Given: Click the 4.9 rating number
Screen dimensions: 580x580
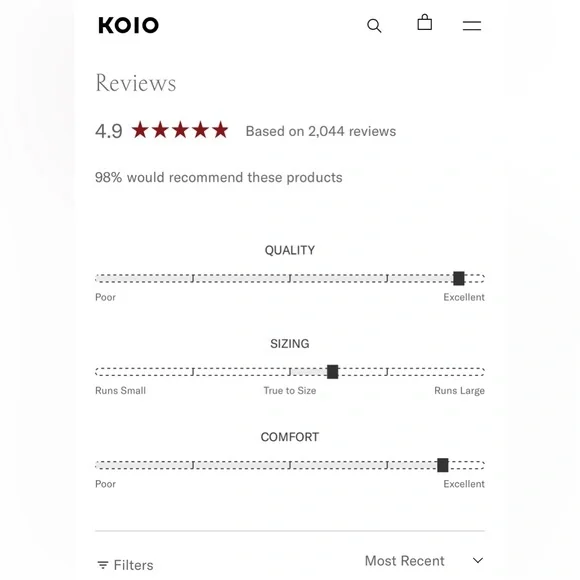Looking at the screenshot, I should [x=108, y=131].
